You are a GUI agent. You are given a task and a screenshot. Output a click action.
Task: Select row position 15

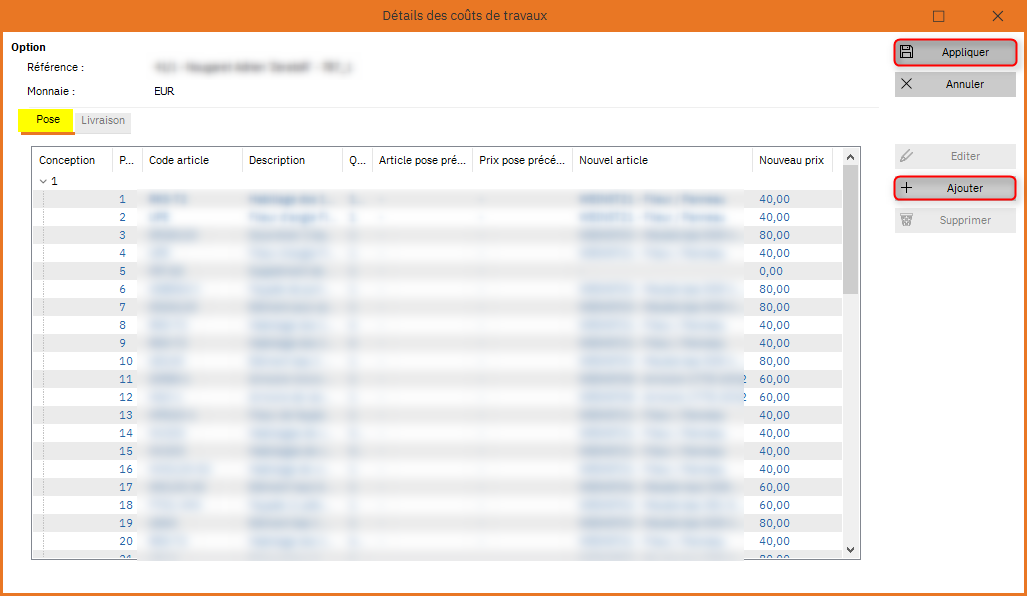point(437,451)
